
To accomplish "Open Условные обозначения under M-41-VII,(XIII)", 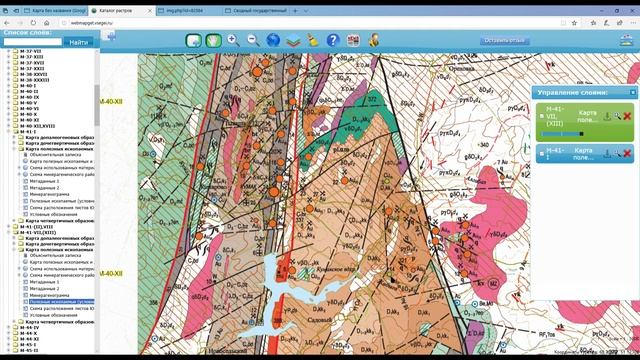I will click(x=53, y=315).
